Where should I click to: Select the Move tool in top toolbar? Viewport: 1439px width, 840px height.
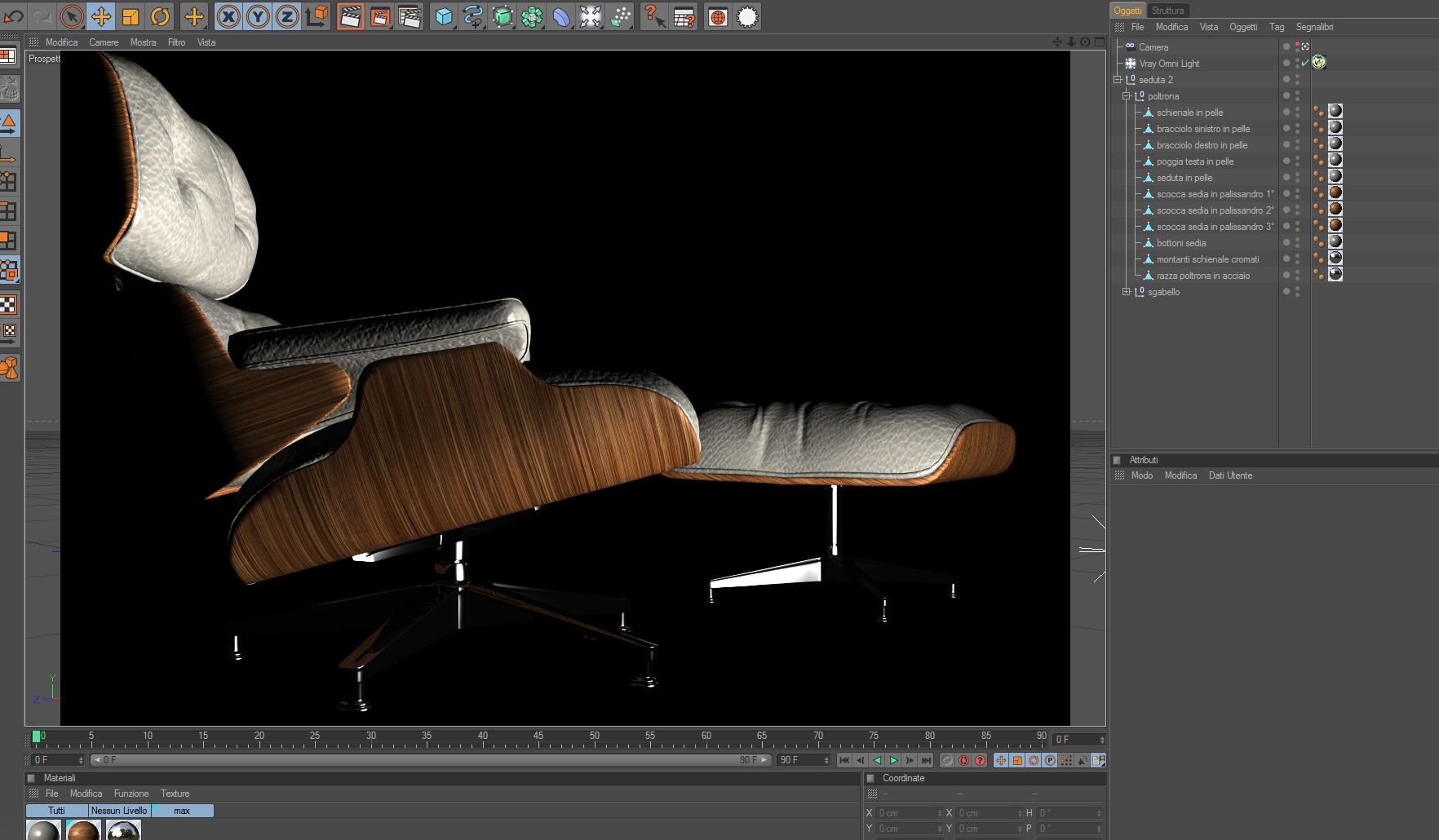(101, 16)
